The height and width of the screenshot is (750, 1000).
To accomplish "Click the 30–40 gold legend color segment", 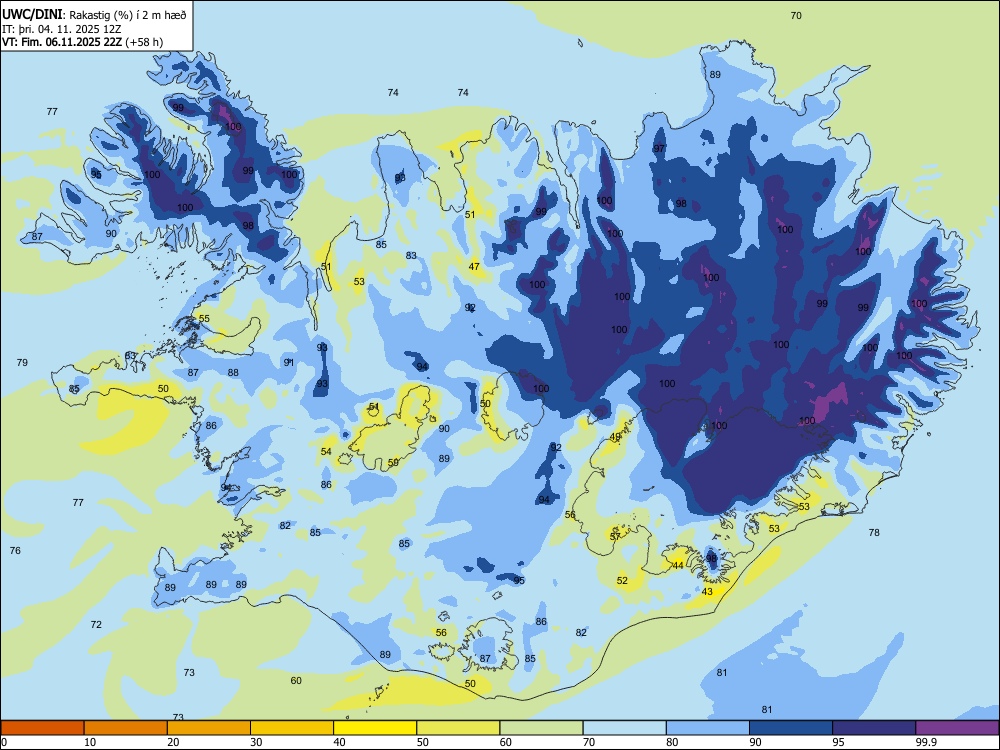I will coord(292,728).
